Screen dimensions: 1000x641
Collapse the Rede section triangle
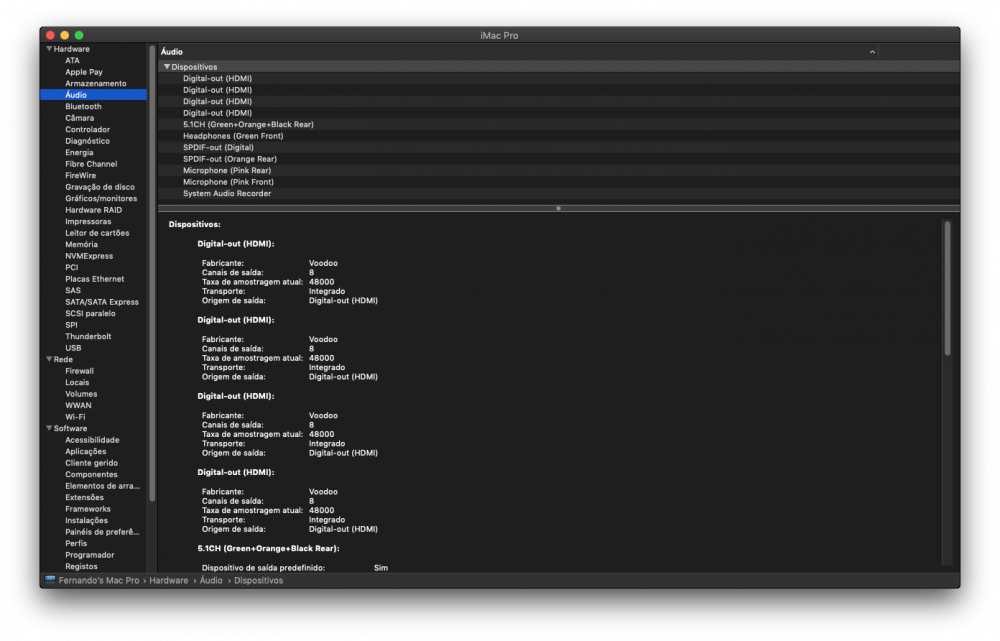point(49,359)
